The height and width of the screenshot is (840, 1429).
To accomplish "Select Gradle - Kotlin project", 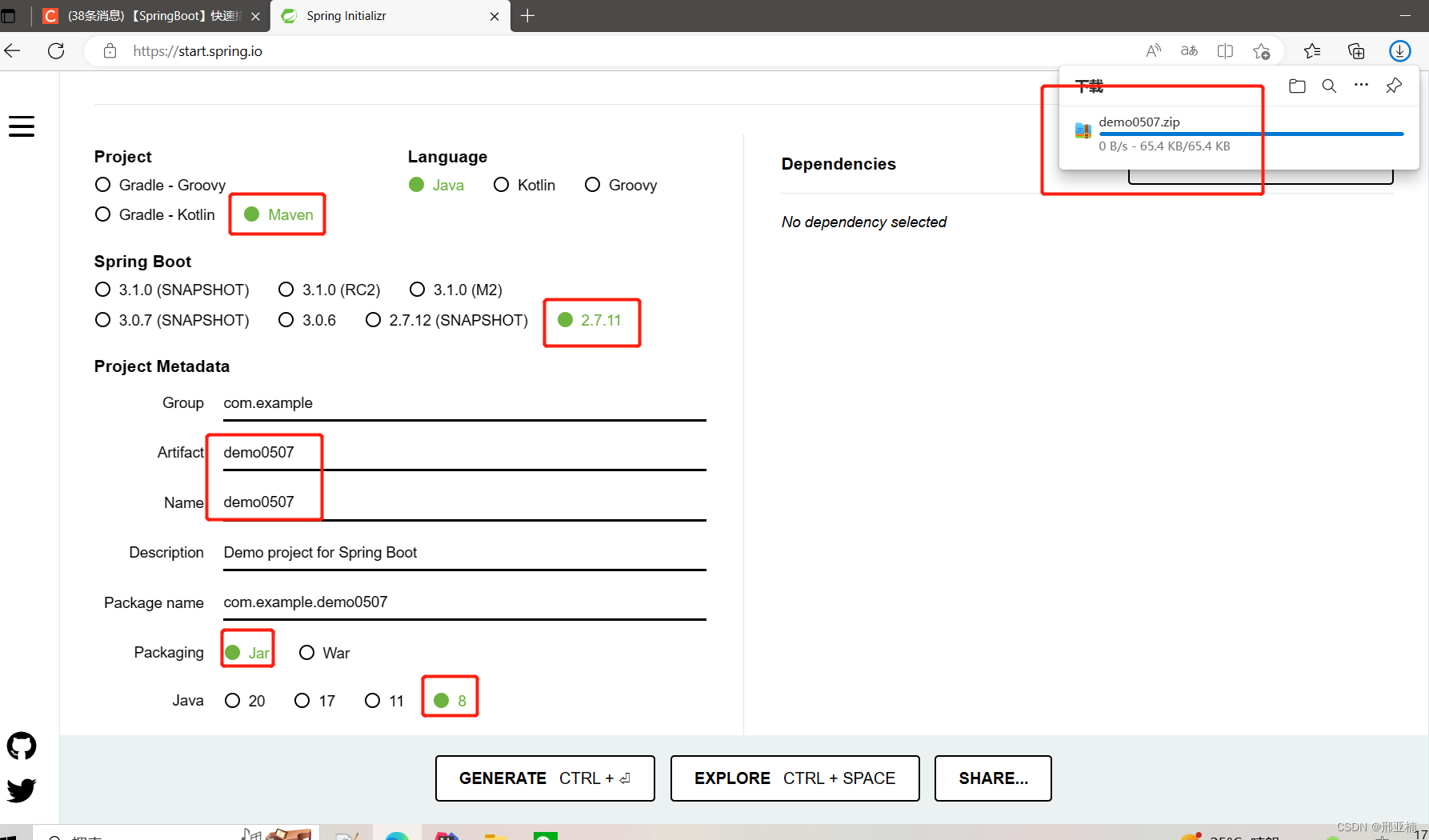I will [154, 214].
